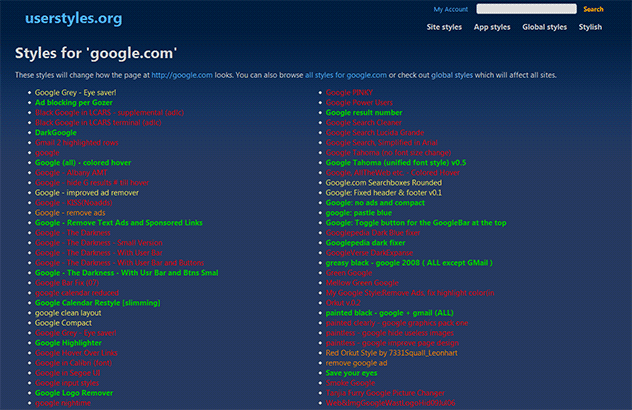Image resolution: width=632 pixels, height=410 pixels.
Task: Open Googlepedia dark fixer style
Action: click(x=366, y=243)
